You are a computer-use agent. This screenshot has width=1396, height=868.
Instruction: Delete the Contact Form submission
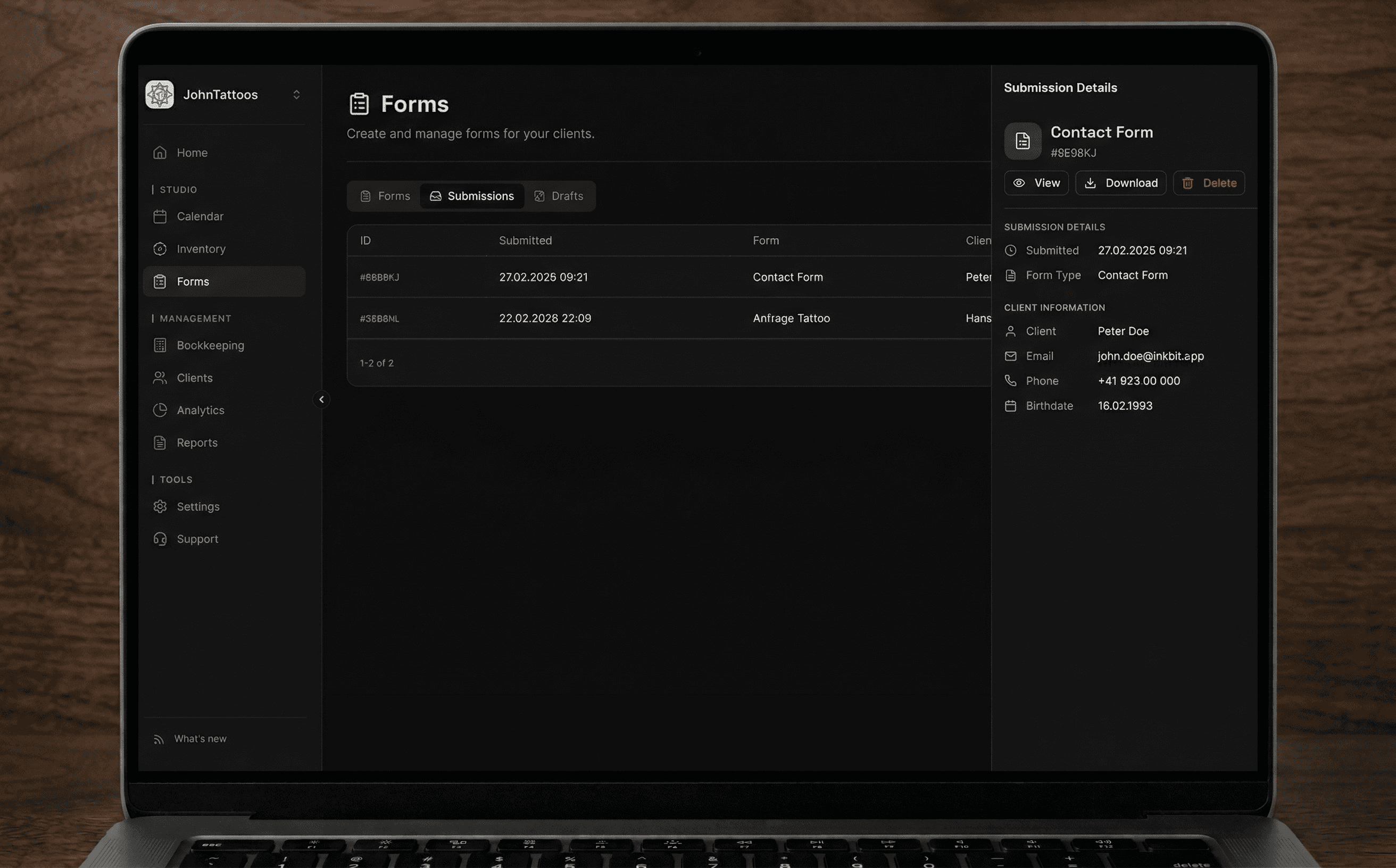(1209, 183)
